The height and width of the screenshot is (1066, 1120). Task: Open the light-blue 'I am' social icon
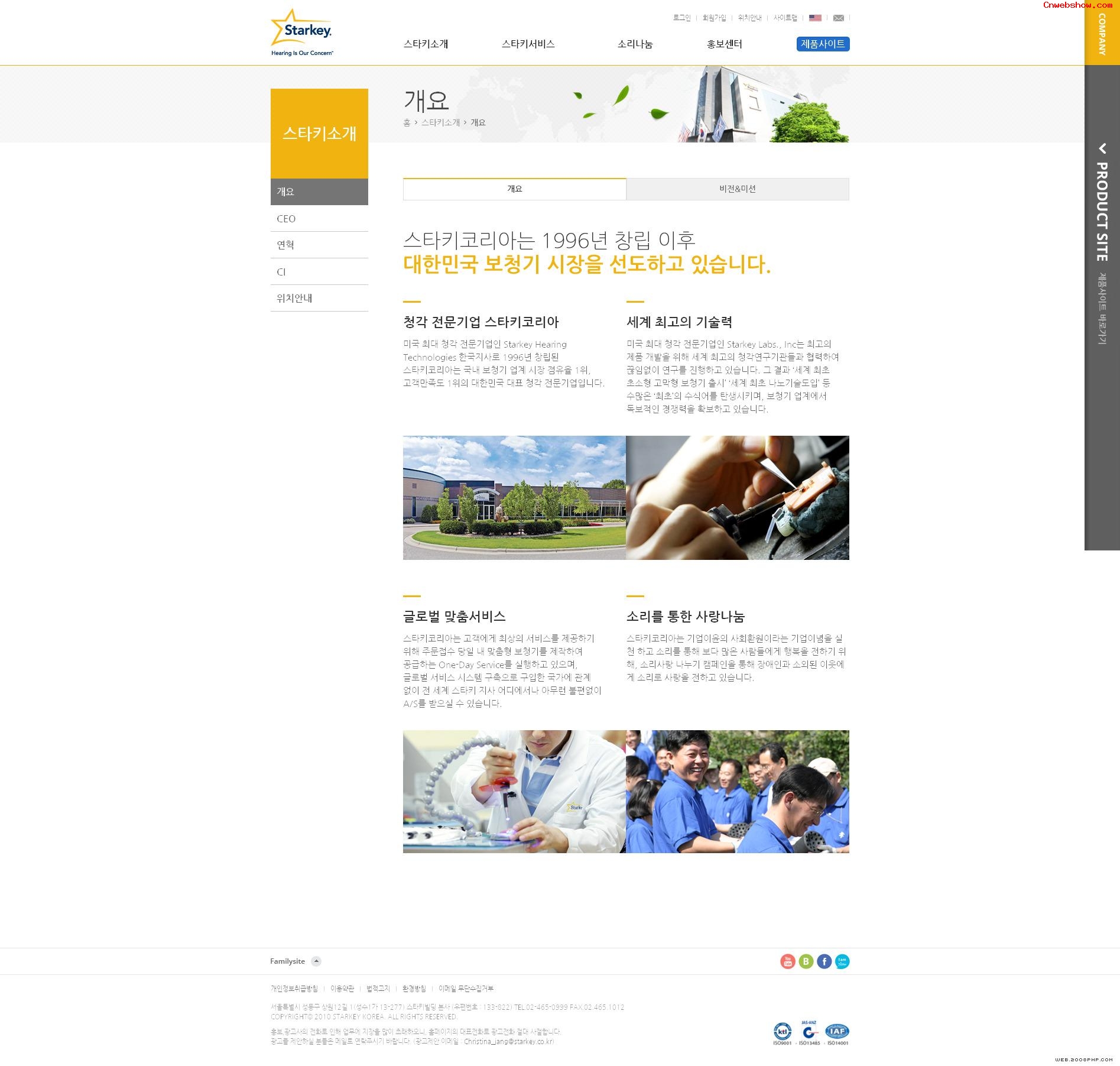coord(842,961)
